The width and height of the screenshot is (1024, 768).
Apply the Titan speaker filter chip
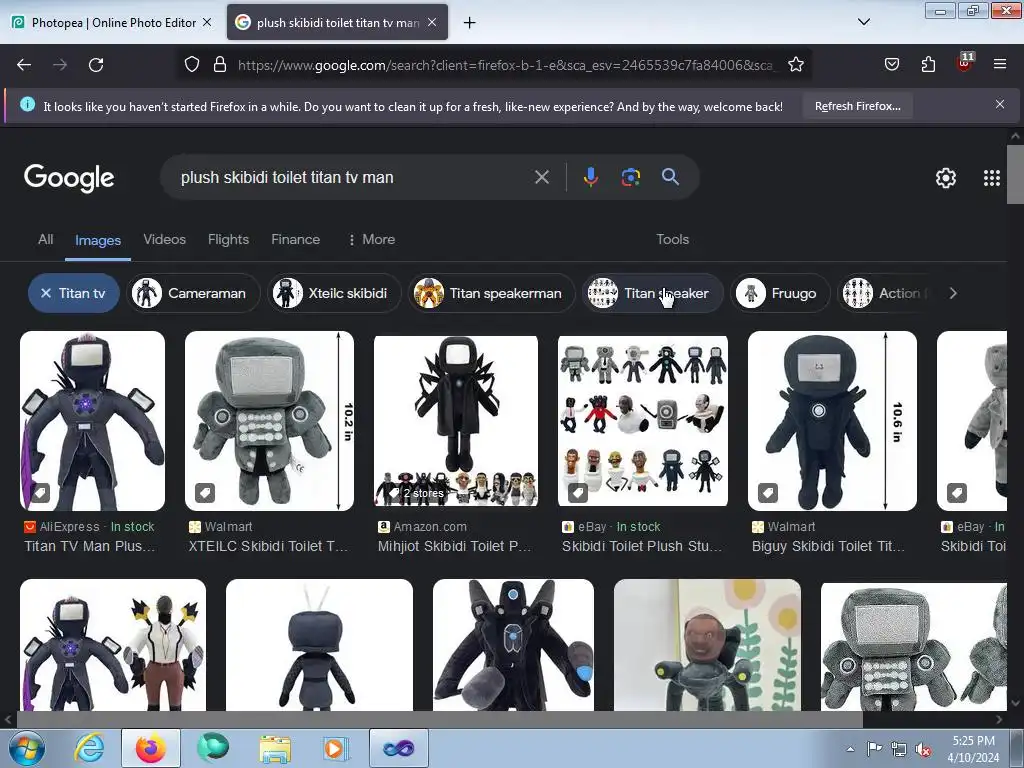tap(652, 293)
